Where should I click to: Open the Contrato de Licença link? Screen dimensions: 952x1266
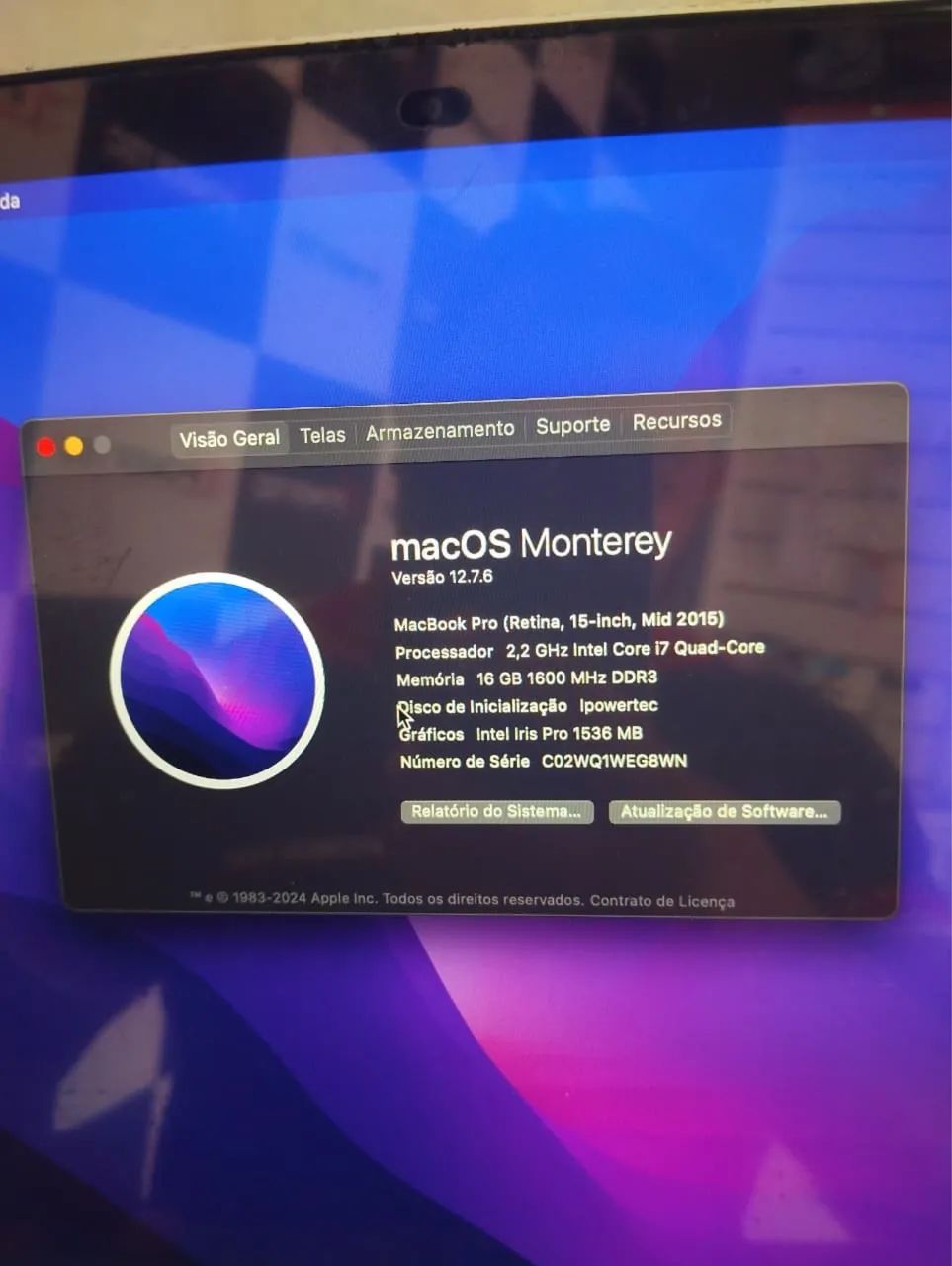(x=662, y=901)
